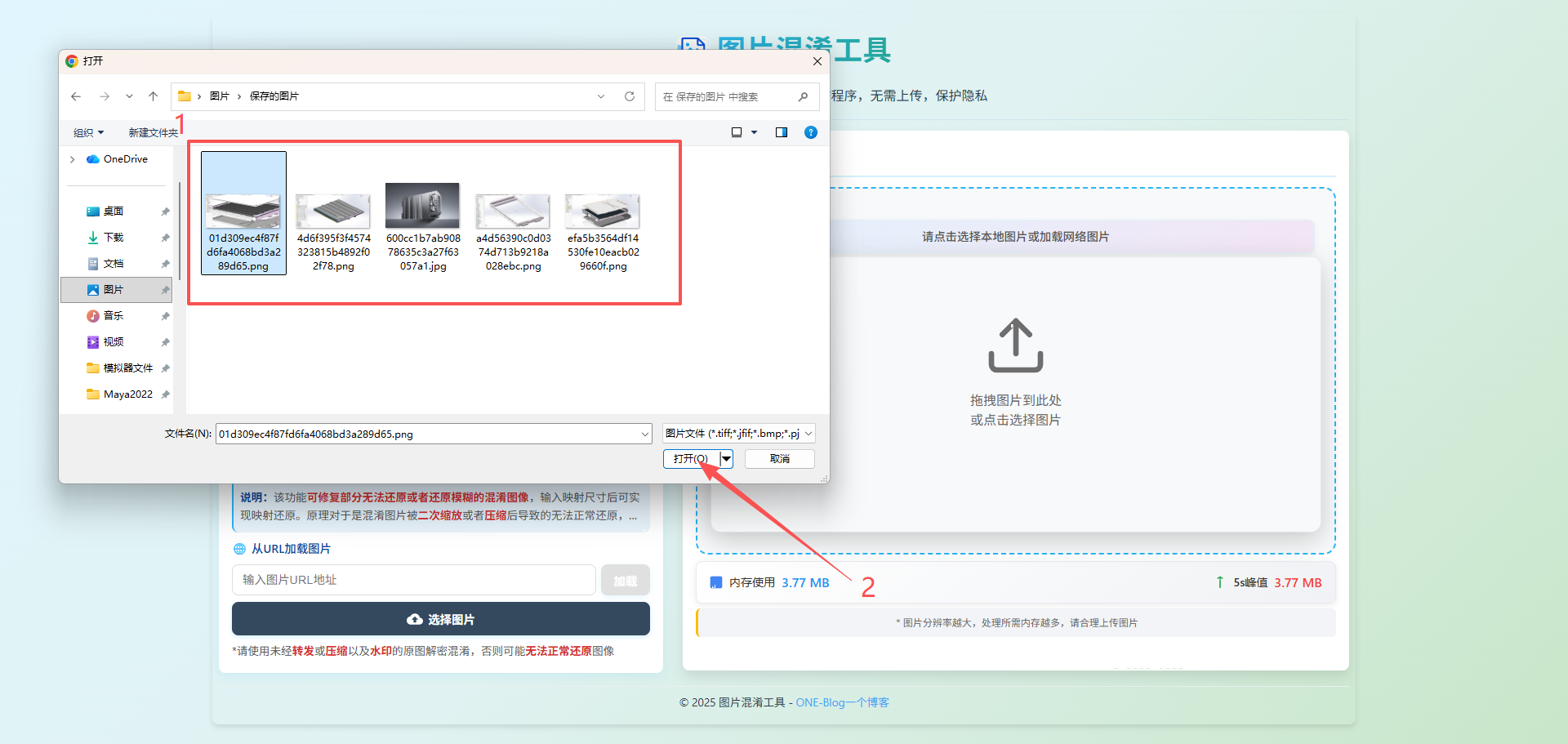The width and height of the screenshot is (1568, 744).
Task: Click the back arrow in file dialog
Action: 76,96
